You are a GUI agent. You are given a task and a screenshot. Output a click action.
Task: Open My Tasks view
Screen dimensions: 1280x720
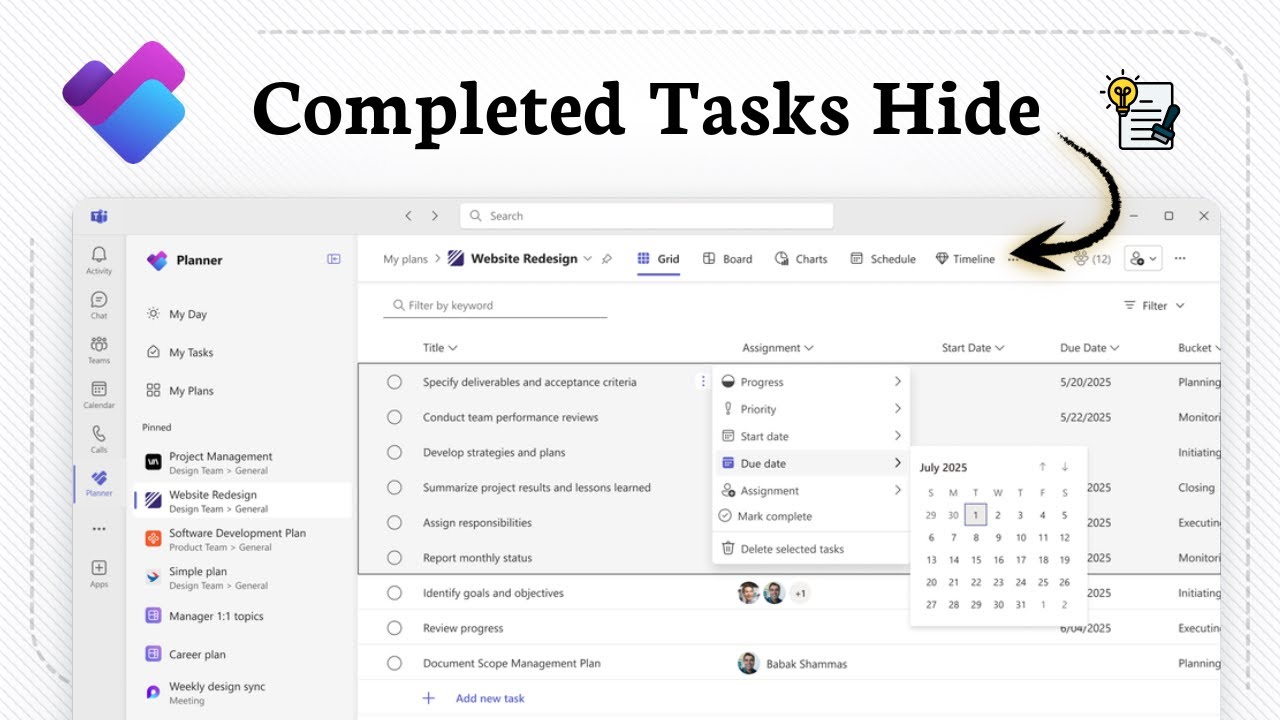(x=179, y=352)
